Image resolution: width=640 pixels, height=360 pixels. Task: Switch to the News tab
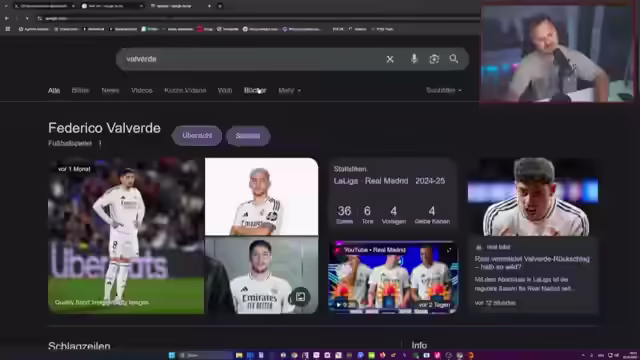tap(110, 91)
